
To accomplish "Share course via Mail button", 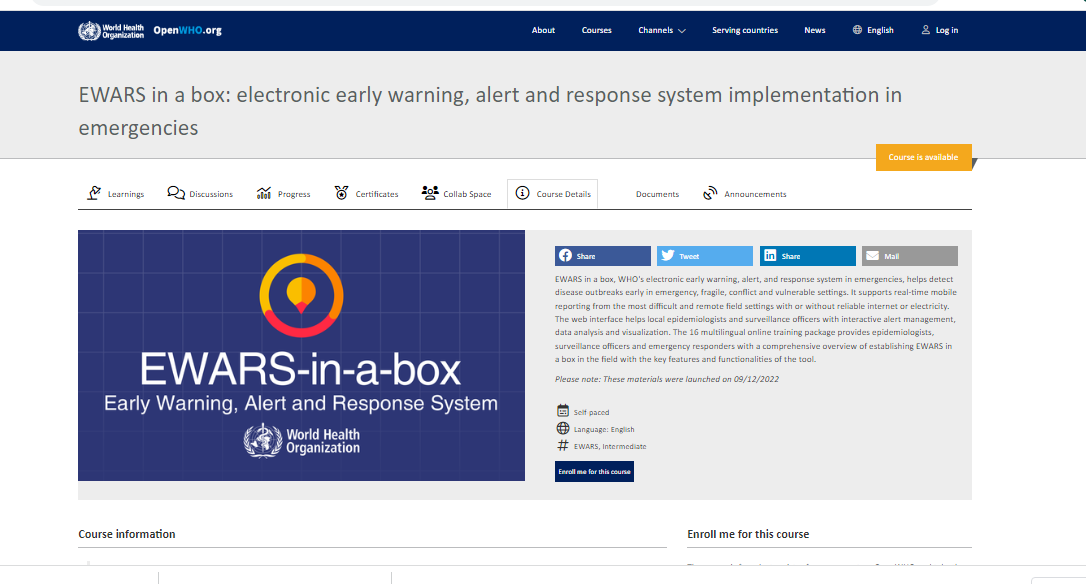I will click(x=910, y=256).
